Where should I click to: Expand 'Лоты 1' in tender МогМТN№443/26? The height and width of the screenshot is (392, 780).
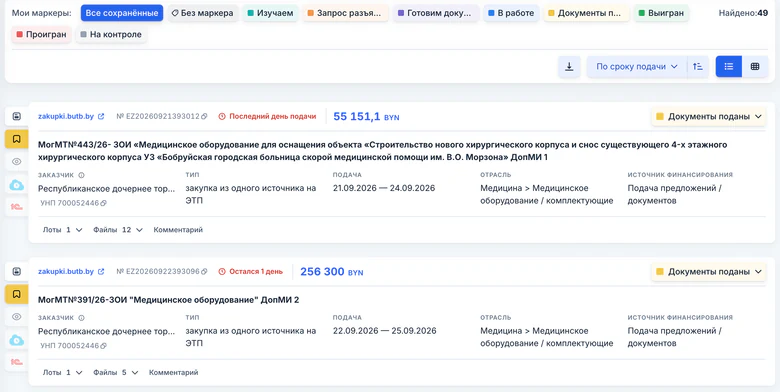point(63,230)
